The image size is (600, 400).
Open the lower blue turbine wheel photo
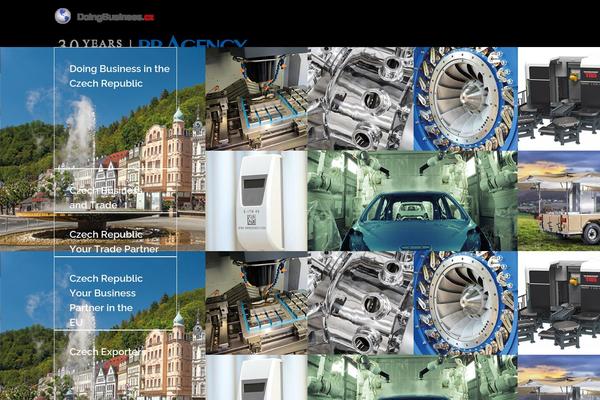click(466, 303)
